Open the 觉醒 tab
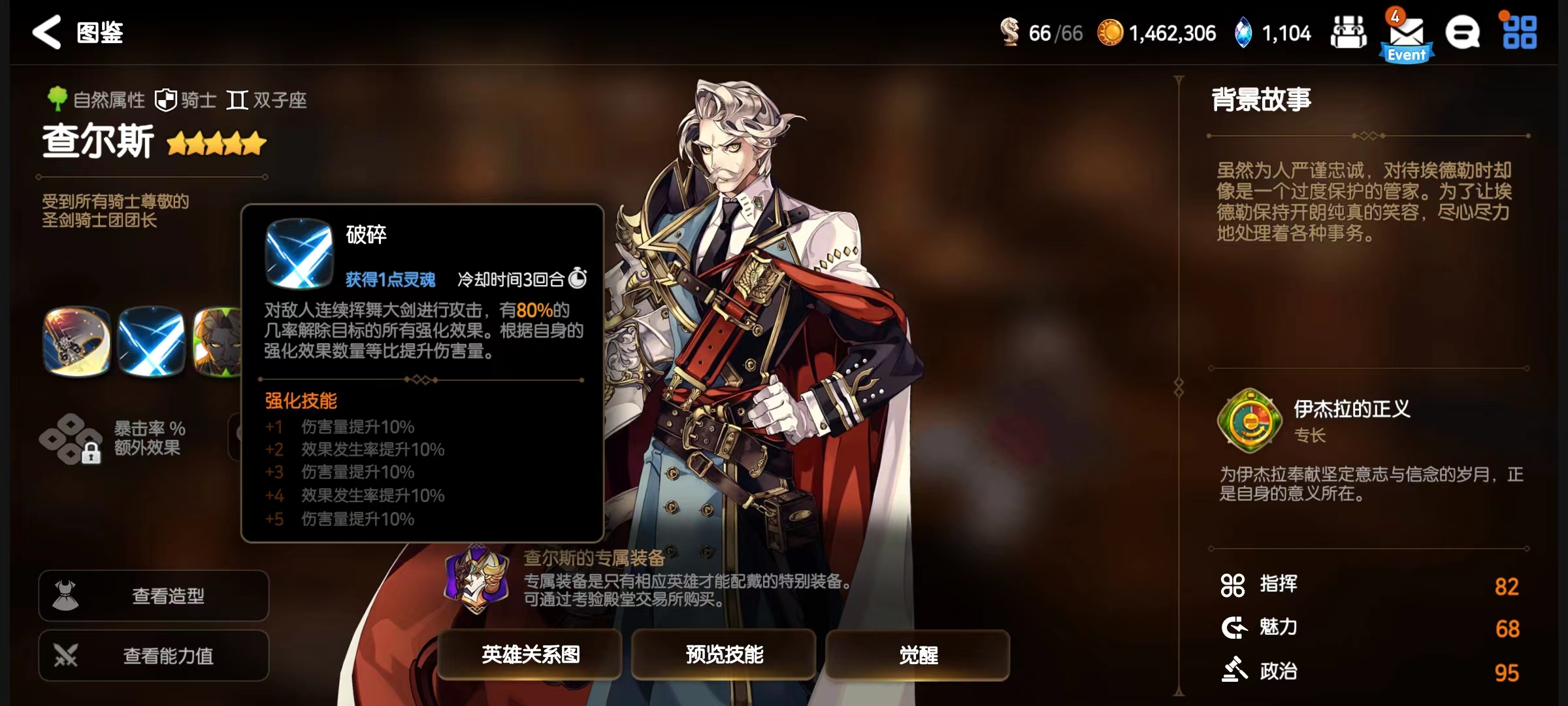The height and width of the screenshot is (706, 1568). [918, 654]
